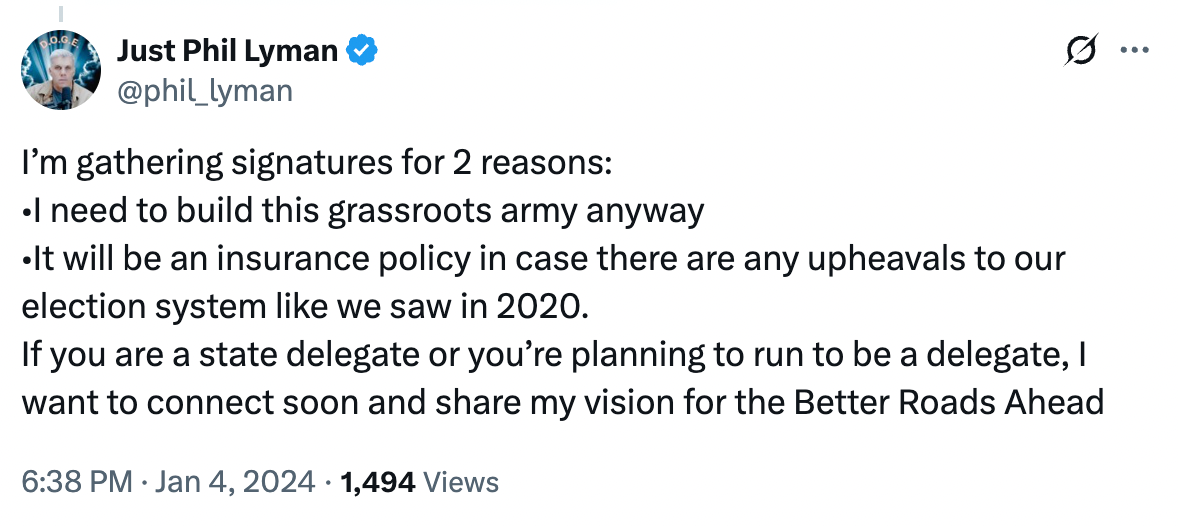Open the three-dot more options menu
This screenshot has height=526, width=1178.
coord(1134,50)
